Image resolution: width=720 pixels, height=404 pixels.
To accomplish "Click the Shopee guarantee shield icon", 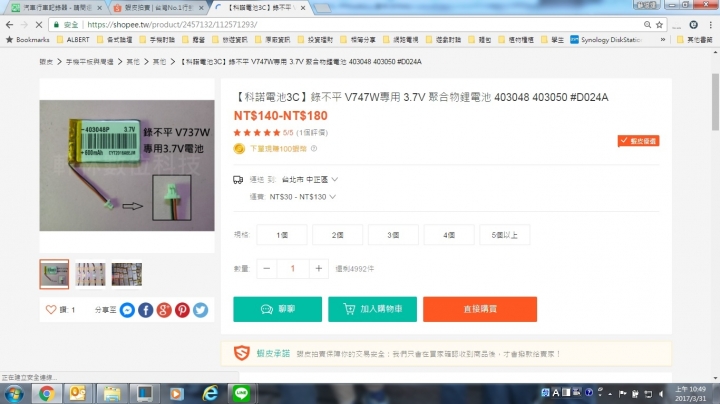I will 242,354.
